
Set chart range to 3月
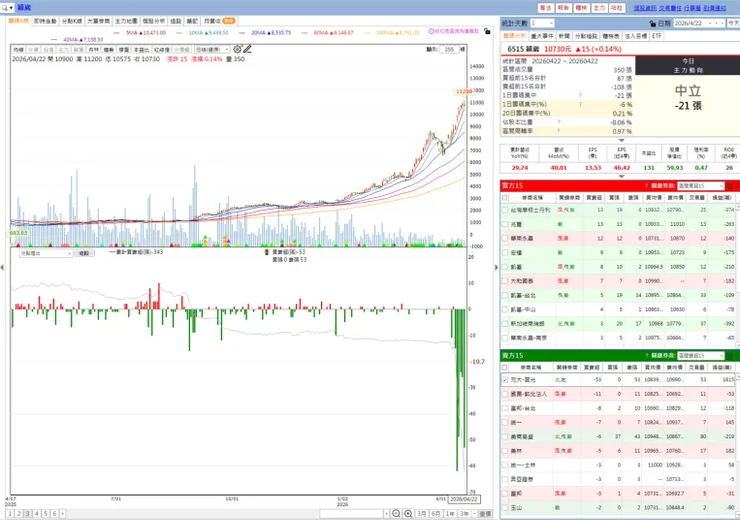click(422, 513)
